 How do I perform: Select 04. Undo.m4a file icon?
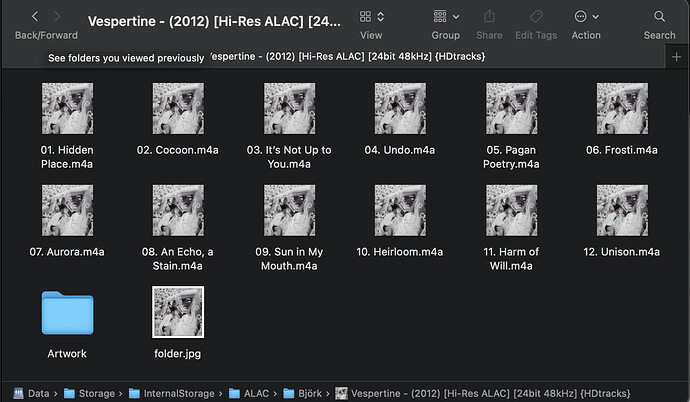coord(400,108)
